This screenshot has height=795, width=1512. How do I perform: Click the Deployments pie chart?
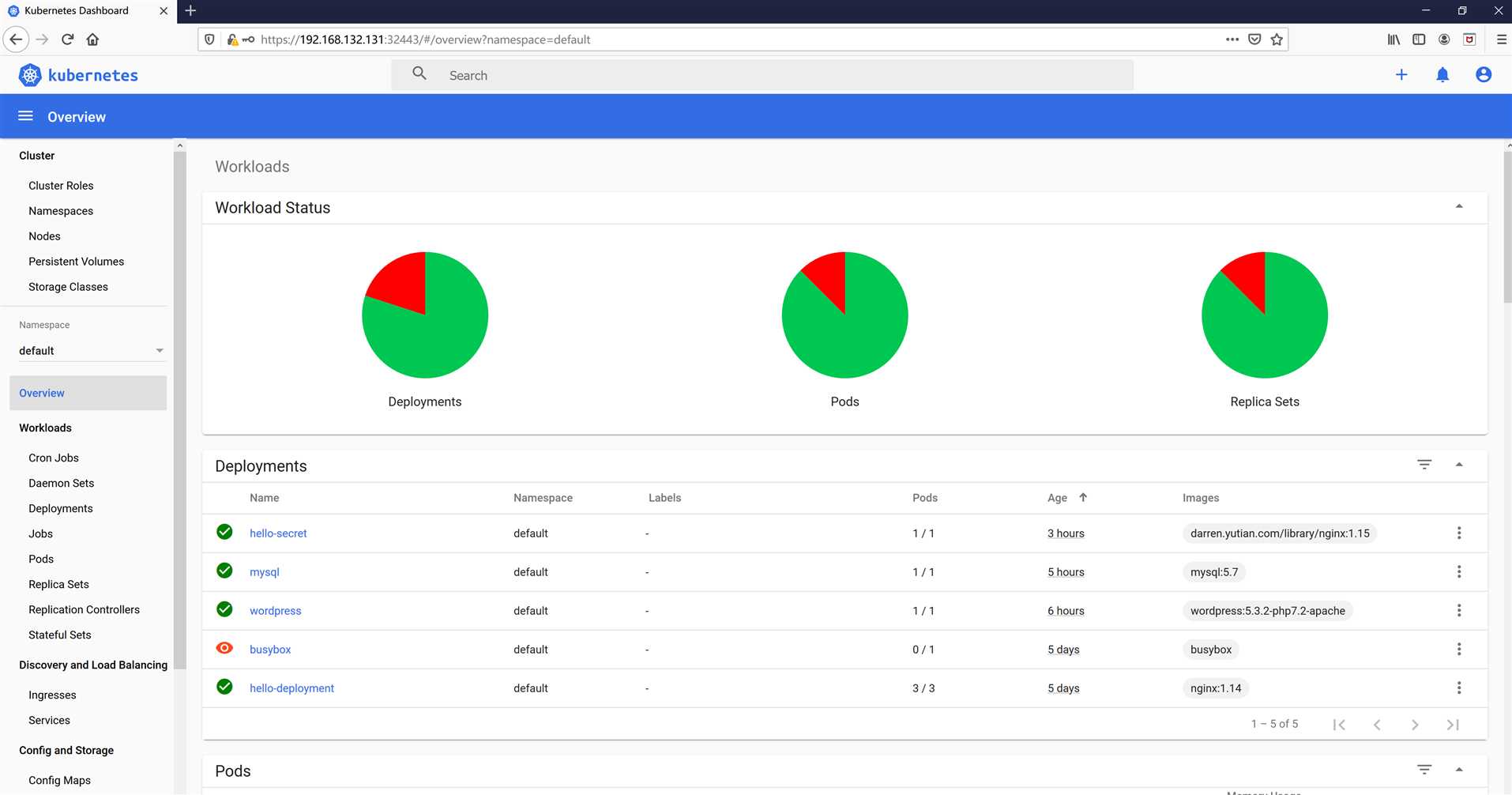coord(425,315)
